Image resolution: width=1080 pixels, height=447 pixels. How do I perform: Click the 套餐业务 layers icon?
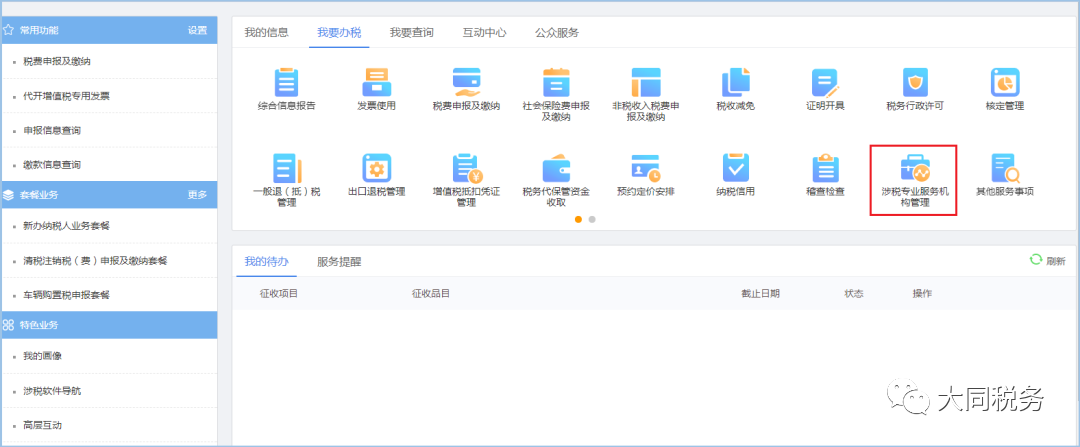pos(8,195)
